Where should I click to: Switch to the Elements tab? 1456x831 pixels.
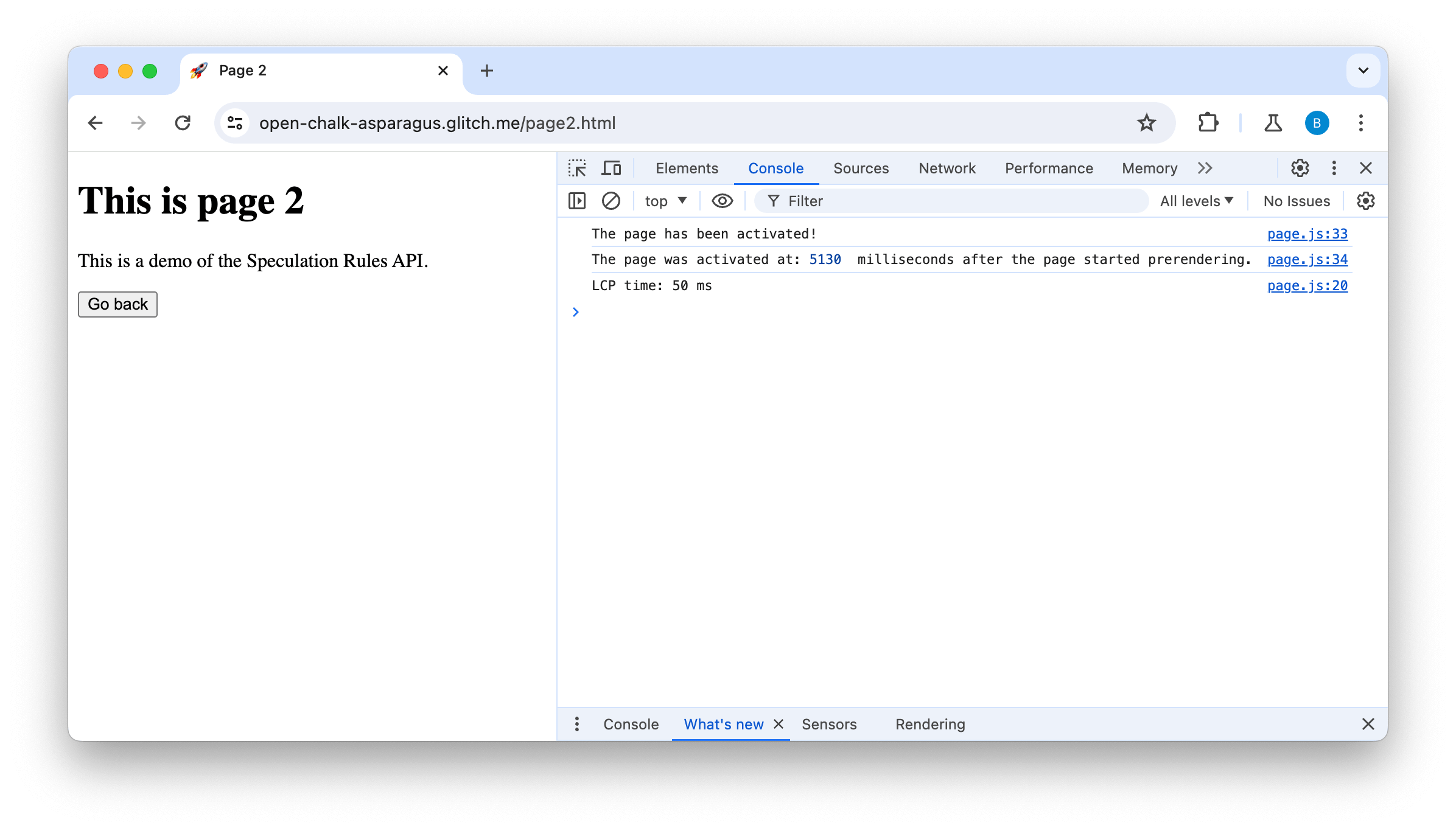687,167
